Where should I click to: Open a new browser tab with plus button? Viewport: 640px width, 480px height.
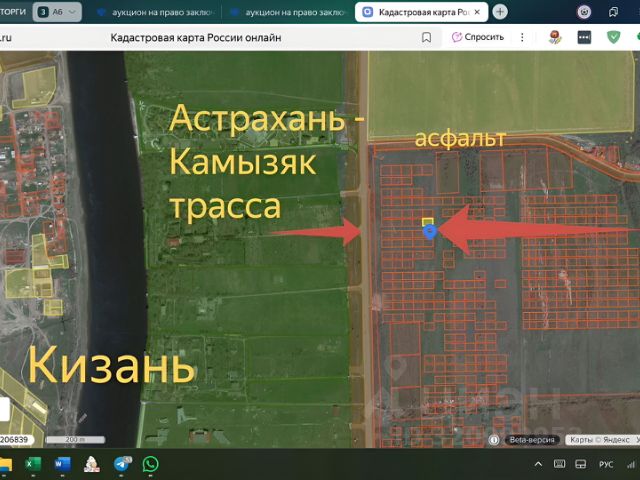[500, 12]
